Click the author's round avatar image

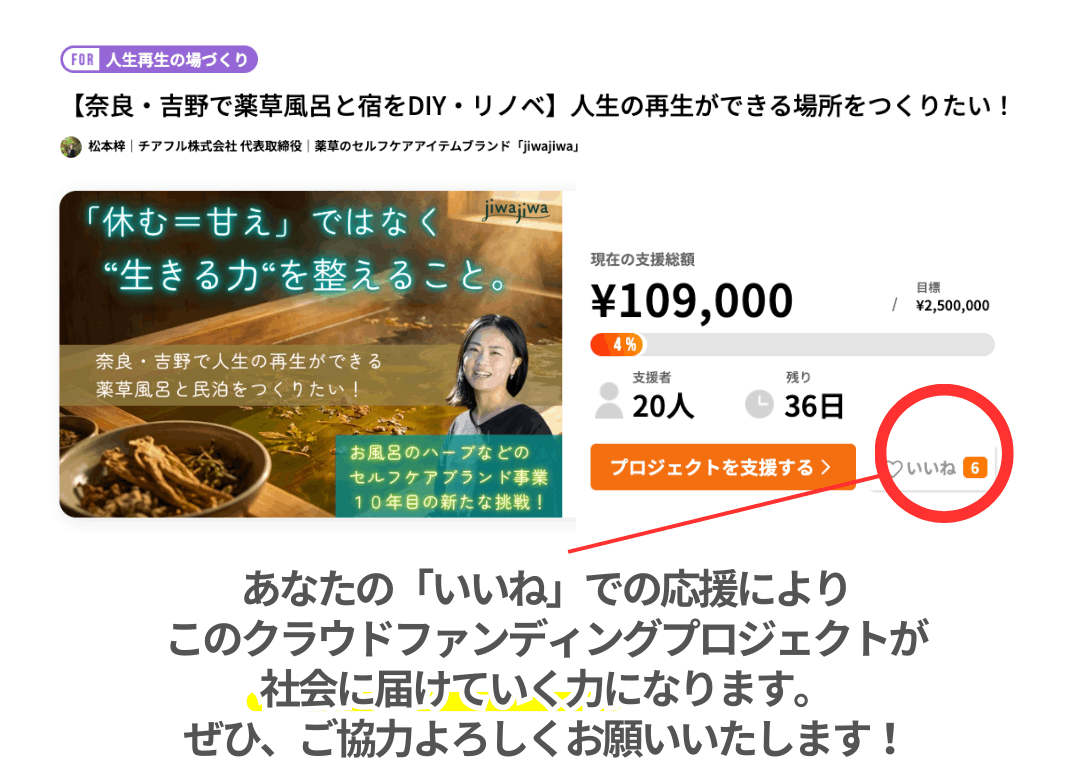pos(71,147)
